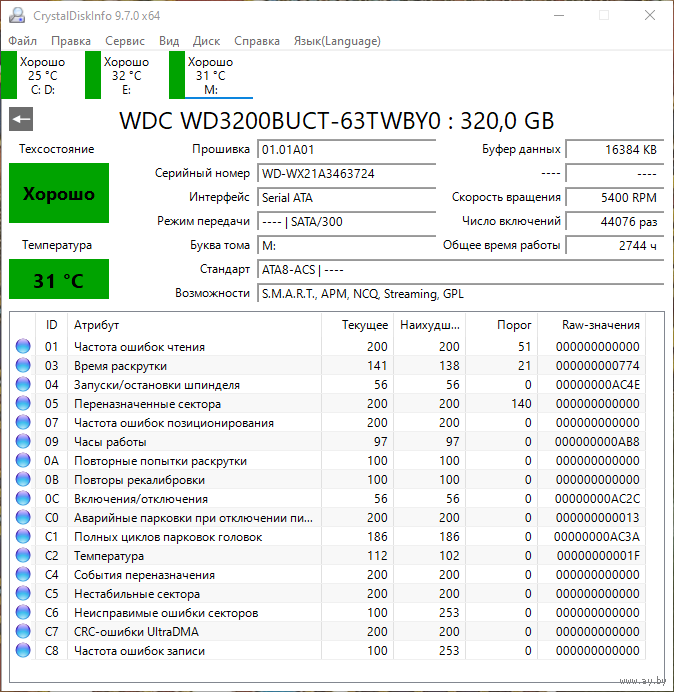The height and width of the screenshot is (692, 674).
Task: Click the Атрибут column header
Action: [x=194, y=325]
